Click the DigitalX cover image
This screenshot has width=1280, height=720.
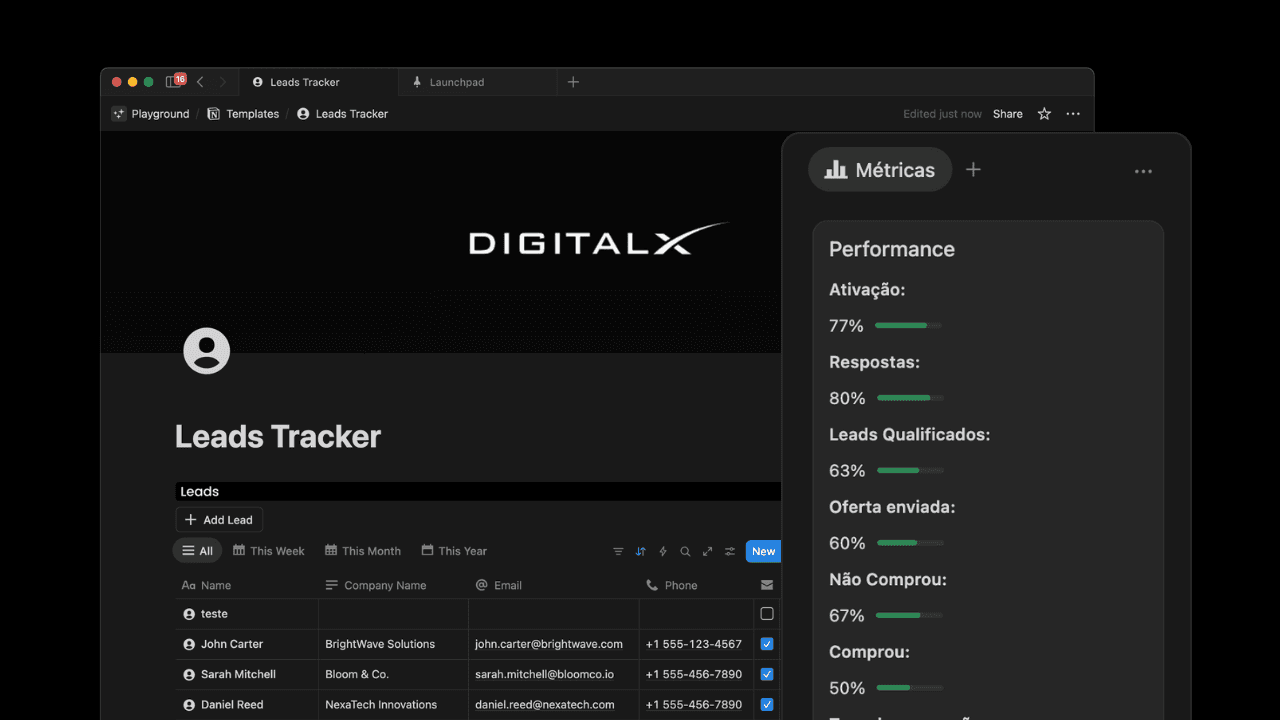441,242
